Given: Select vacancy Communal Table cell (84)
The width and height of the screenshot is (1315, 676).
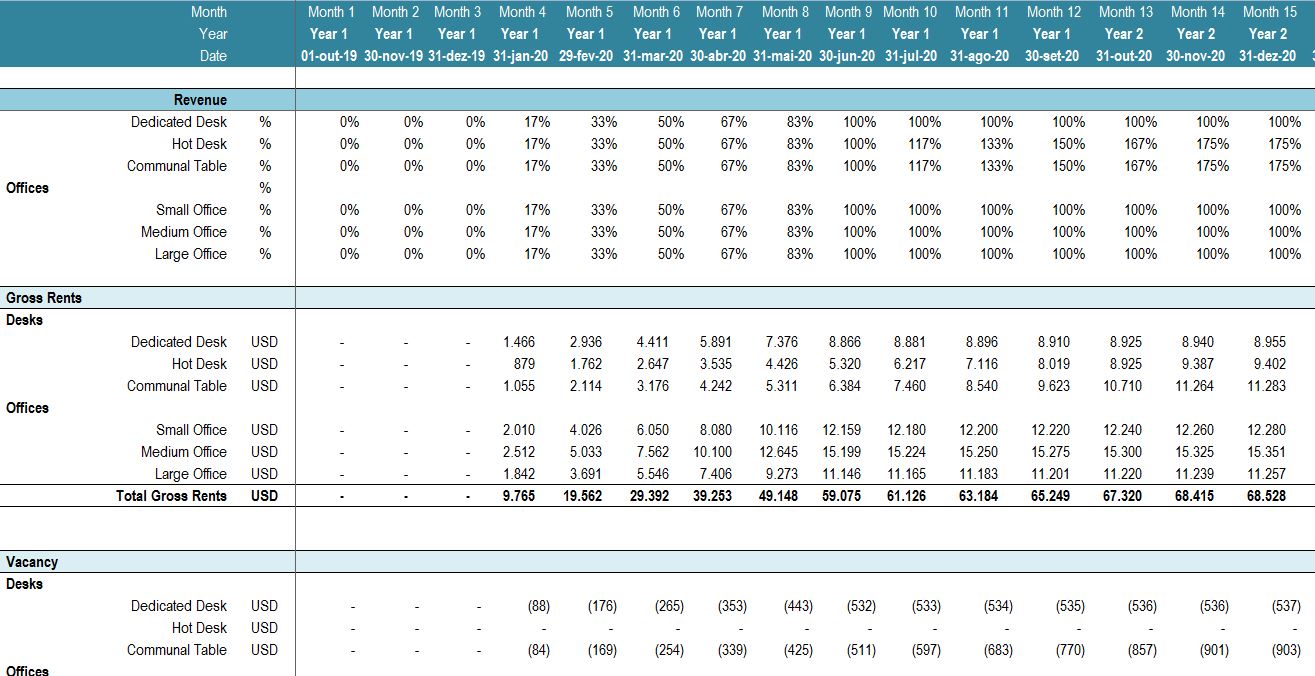Looking at the screenshot, I should [x=538, y=650].
